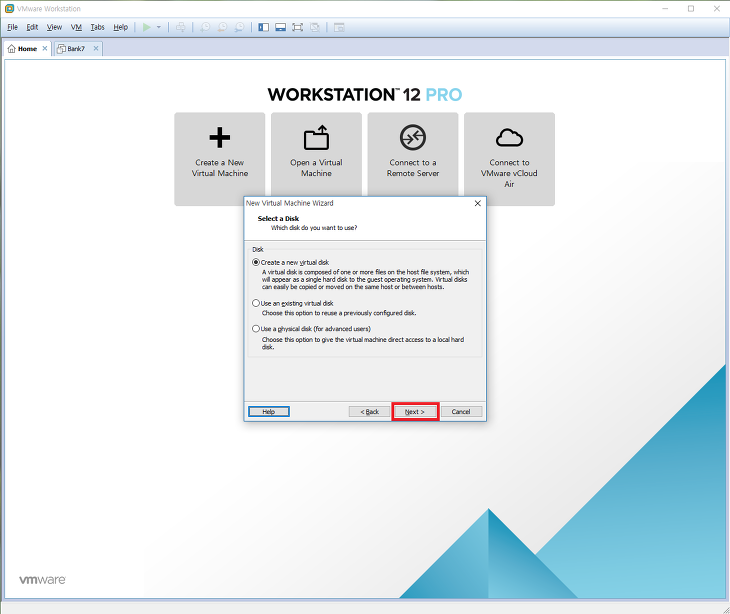This screenshot has width=730, height=614.
Task: Click the Send Ctrl+Alt+Del toolbar icon
Action: pos(181,27)
